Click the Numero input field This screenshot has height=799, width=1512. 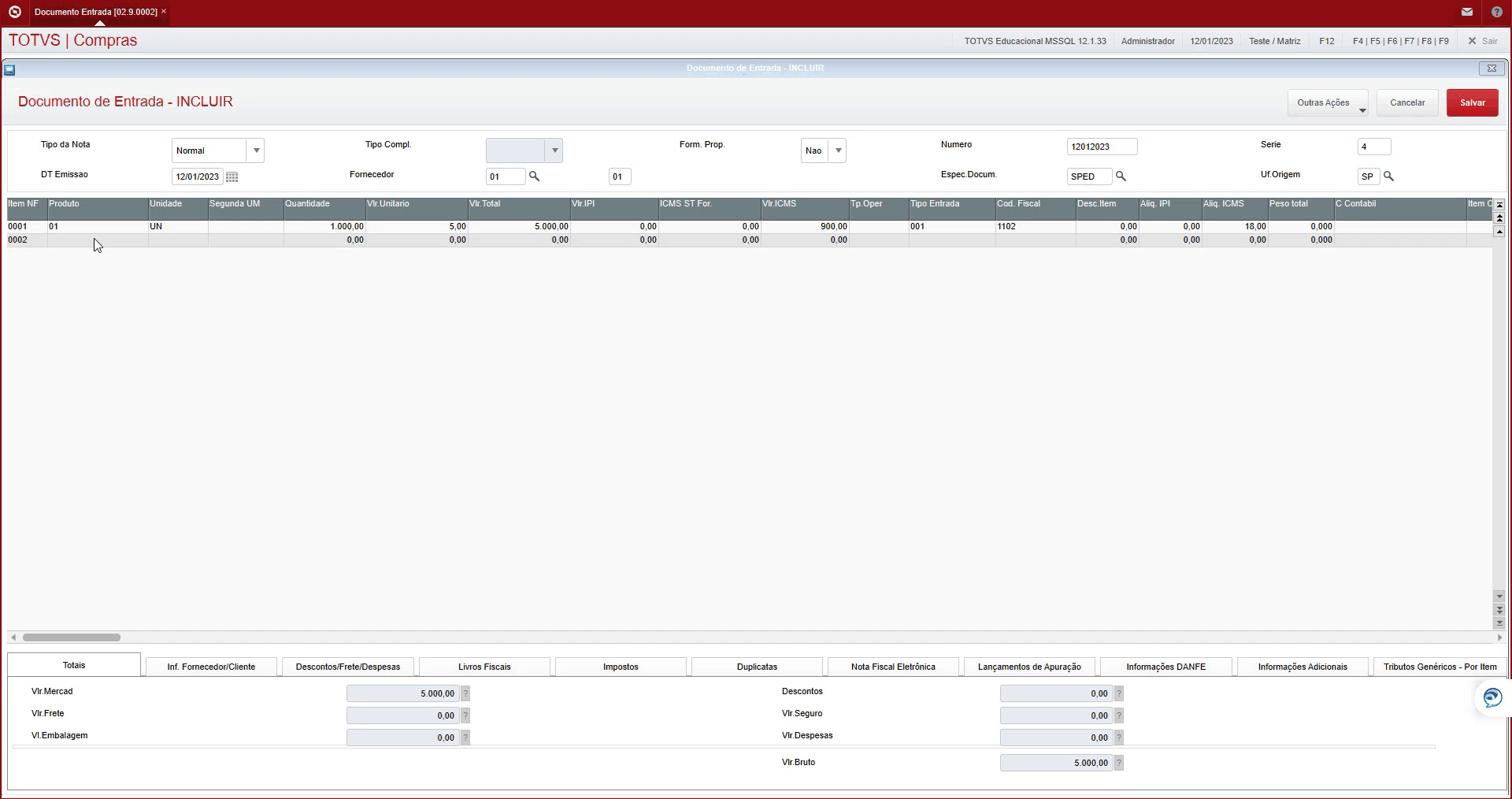1102,147
